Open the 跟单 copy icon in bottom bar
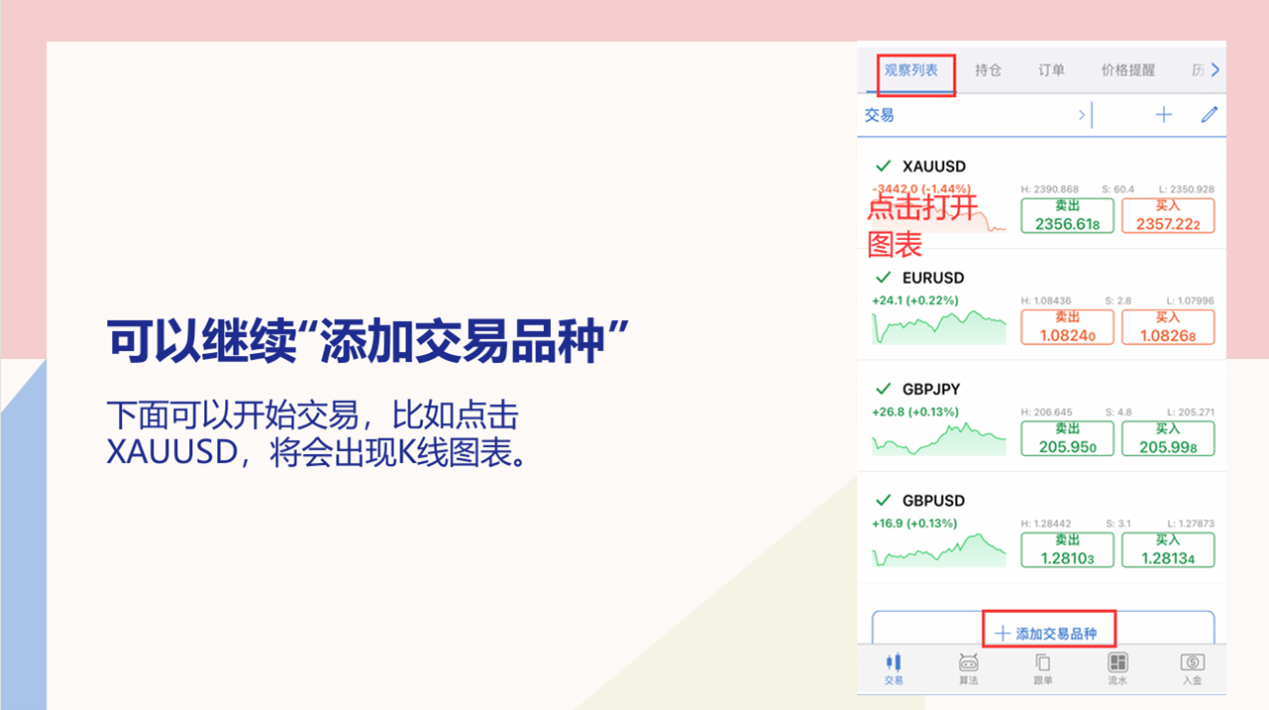Screen dimensions: 1269x710 [1042, 663]
